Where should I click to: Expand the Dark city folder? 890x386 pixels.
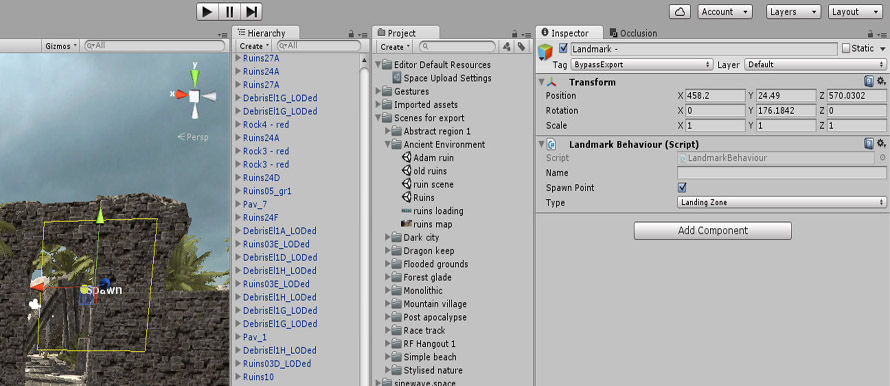[x=388, y=237]
